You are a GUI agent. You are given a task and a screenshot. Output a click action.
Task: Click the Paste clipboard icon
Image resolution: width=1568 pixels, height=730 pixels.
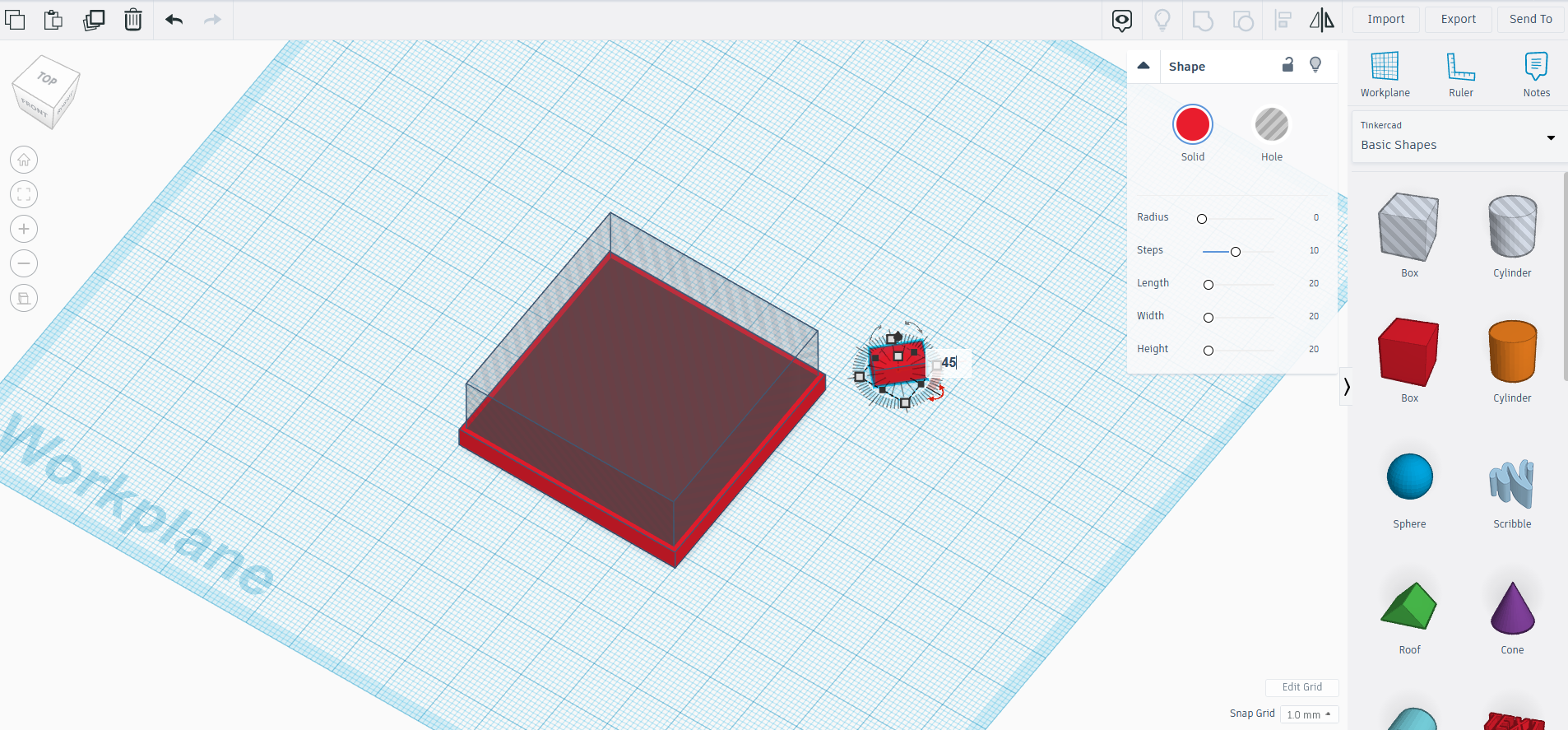coord(53,20)
